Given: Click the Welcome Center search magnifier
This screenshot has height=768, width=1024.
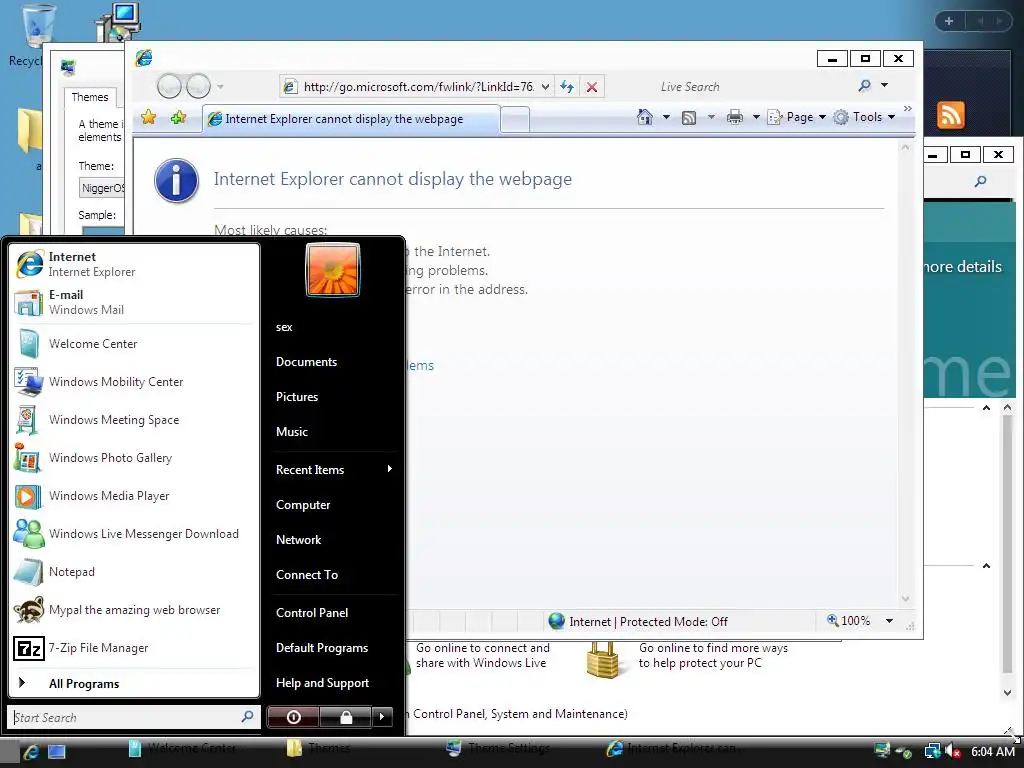Looking at the screenshot, I should 980,182.
